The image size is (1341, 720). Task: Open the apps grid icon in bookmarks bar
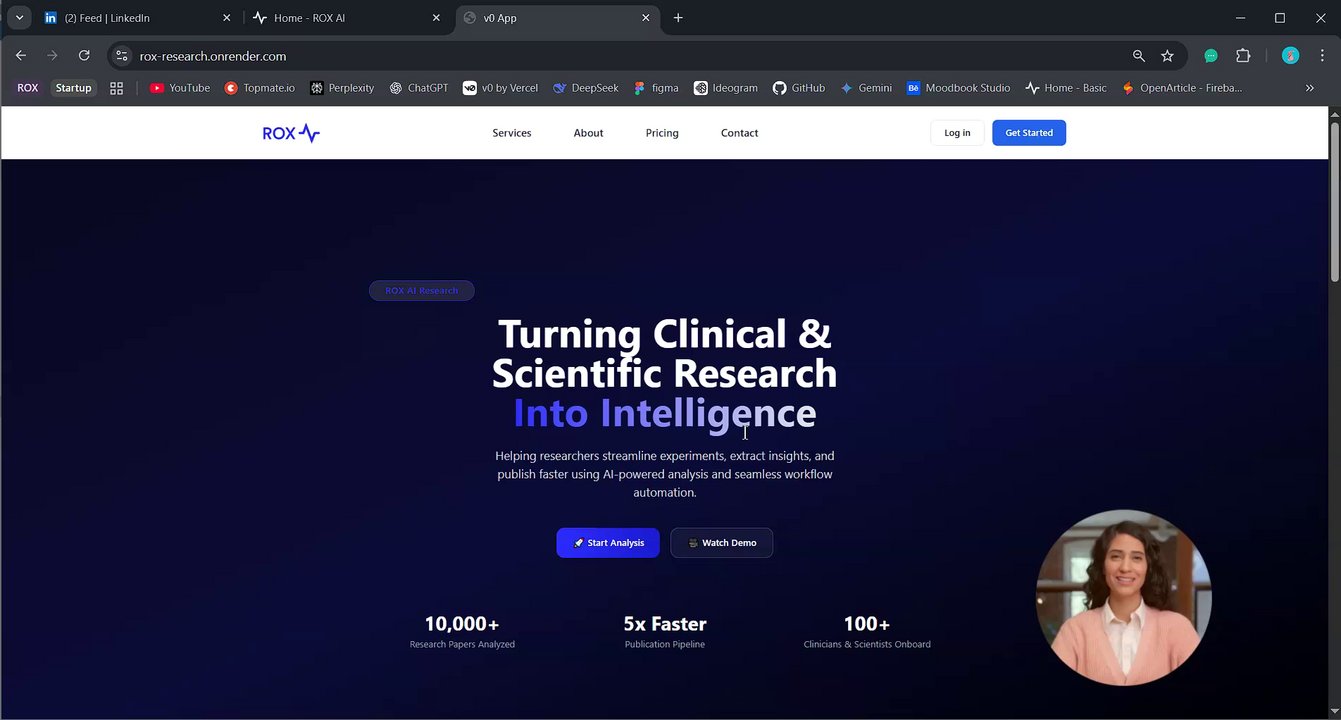(x=116, y=88)
